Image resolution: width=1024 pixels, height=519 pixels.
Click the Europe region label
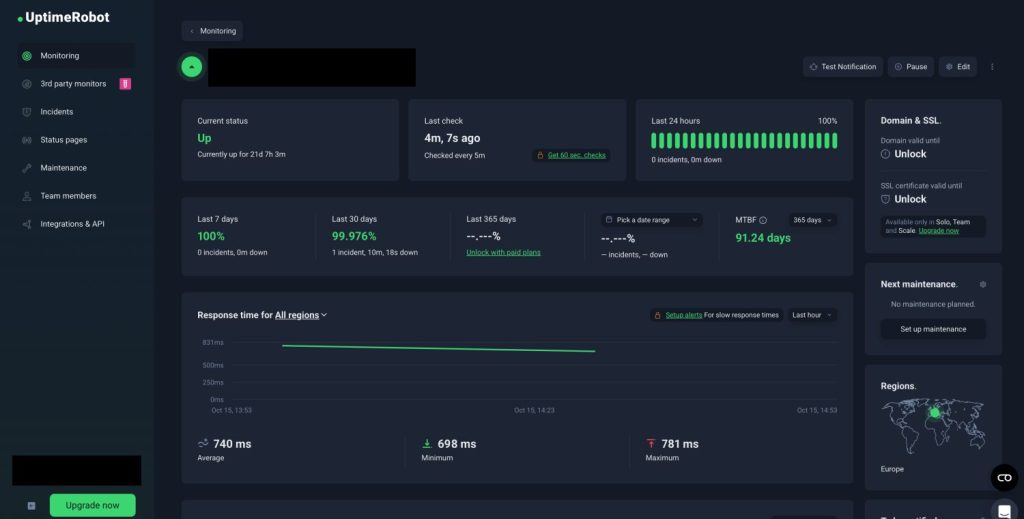coord(892,469)
